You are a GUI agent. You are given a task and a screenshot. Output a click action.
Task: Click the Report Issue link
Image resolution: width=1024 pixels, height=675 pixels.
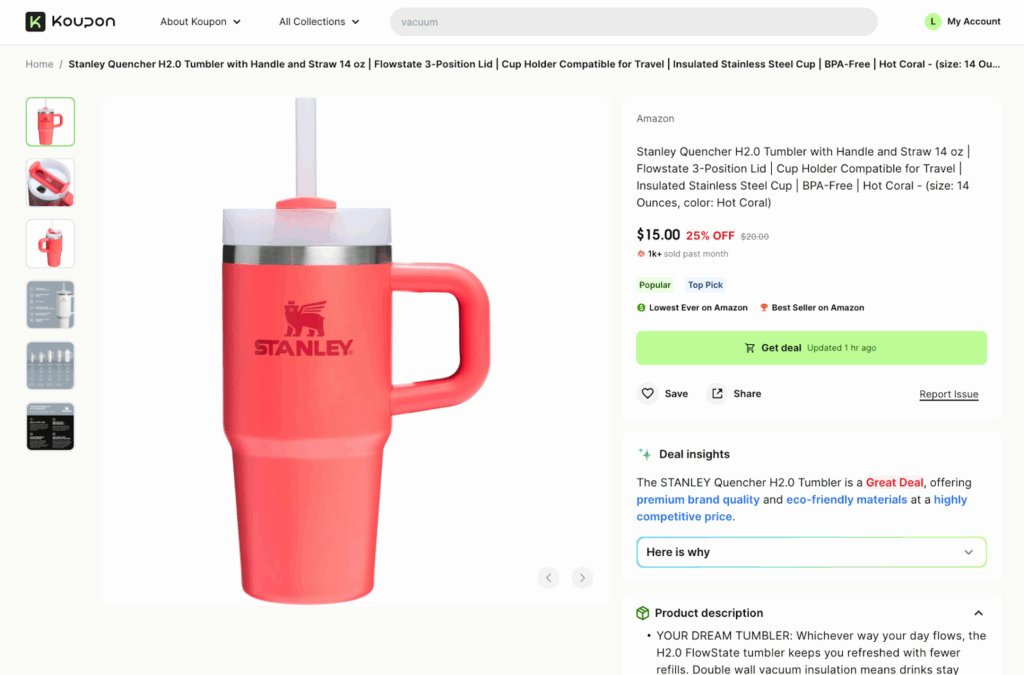tap(948, 394)
